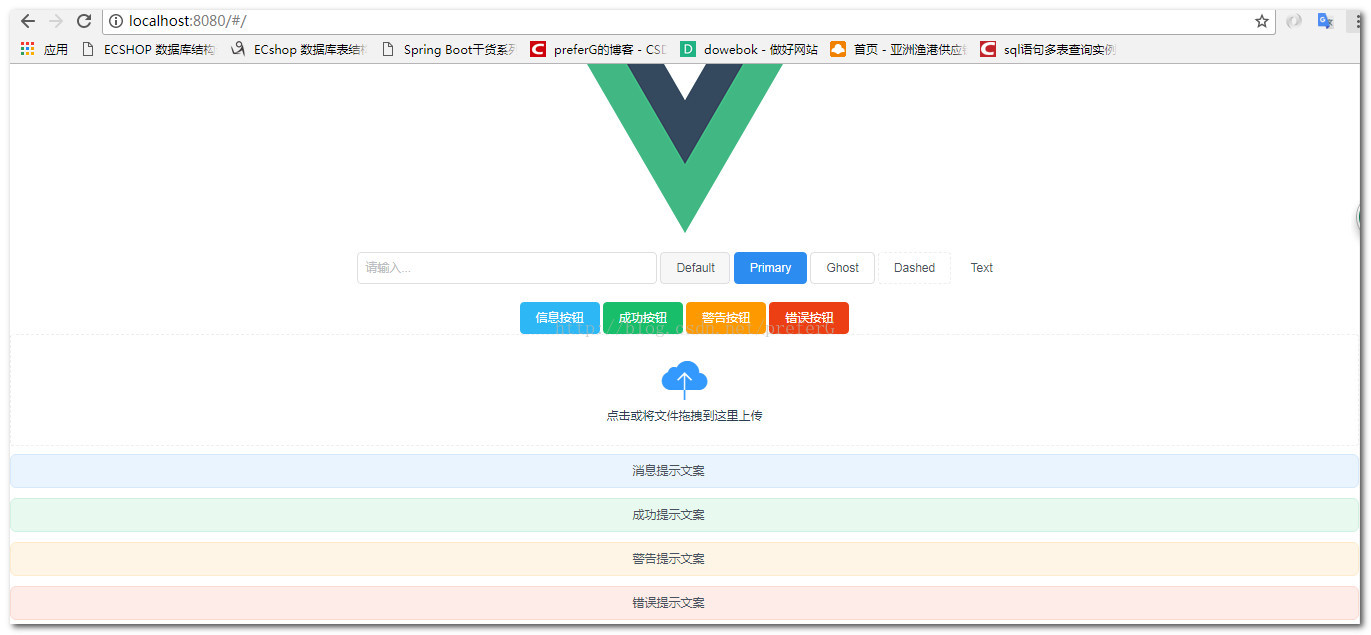Screen dimensions: 1371x635
Task: Click the blue 消息提示文案 alert
Action: (x=685, y=471)
